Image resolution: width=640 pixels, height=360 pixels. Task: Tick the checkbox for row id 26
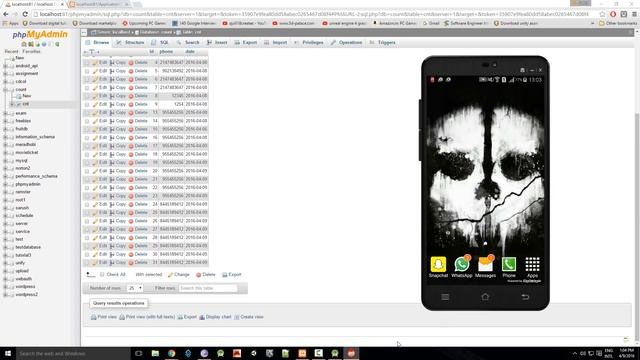click(87, 221)
